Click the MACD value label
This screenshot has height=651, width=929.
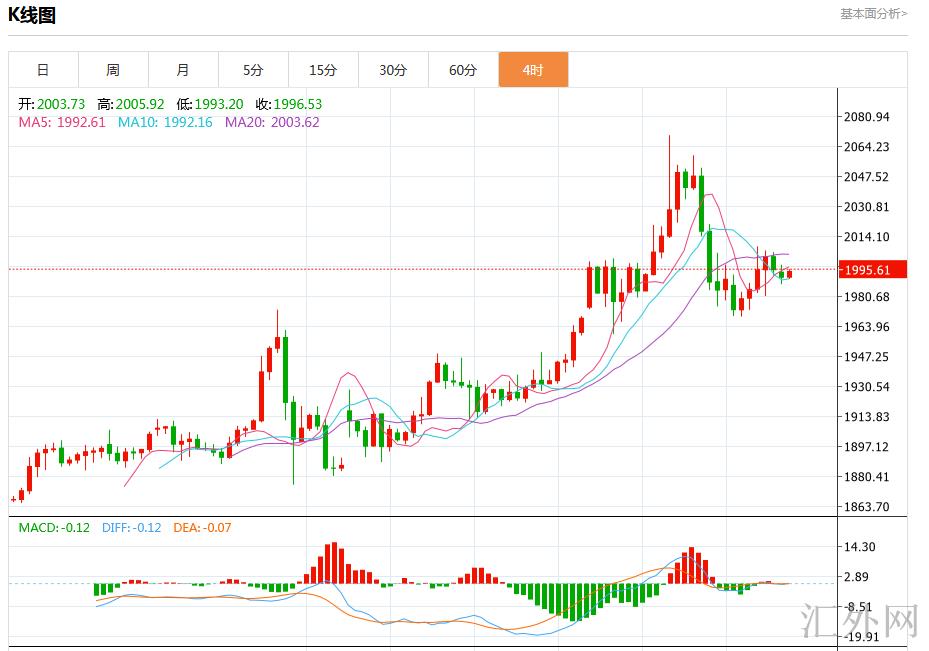[x=54, y=528]
